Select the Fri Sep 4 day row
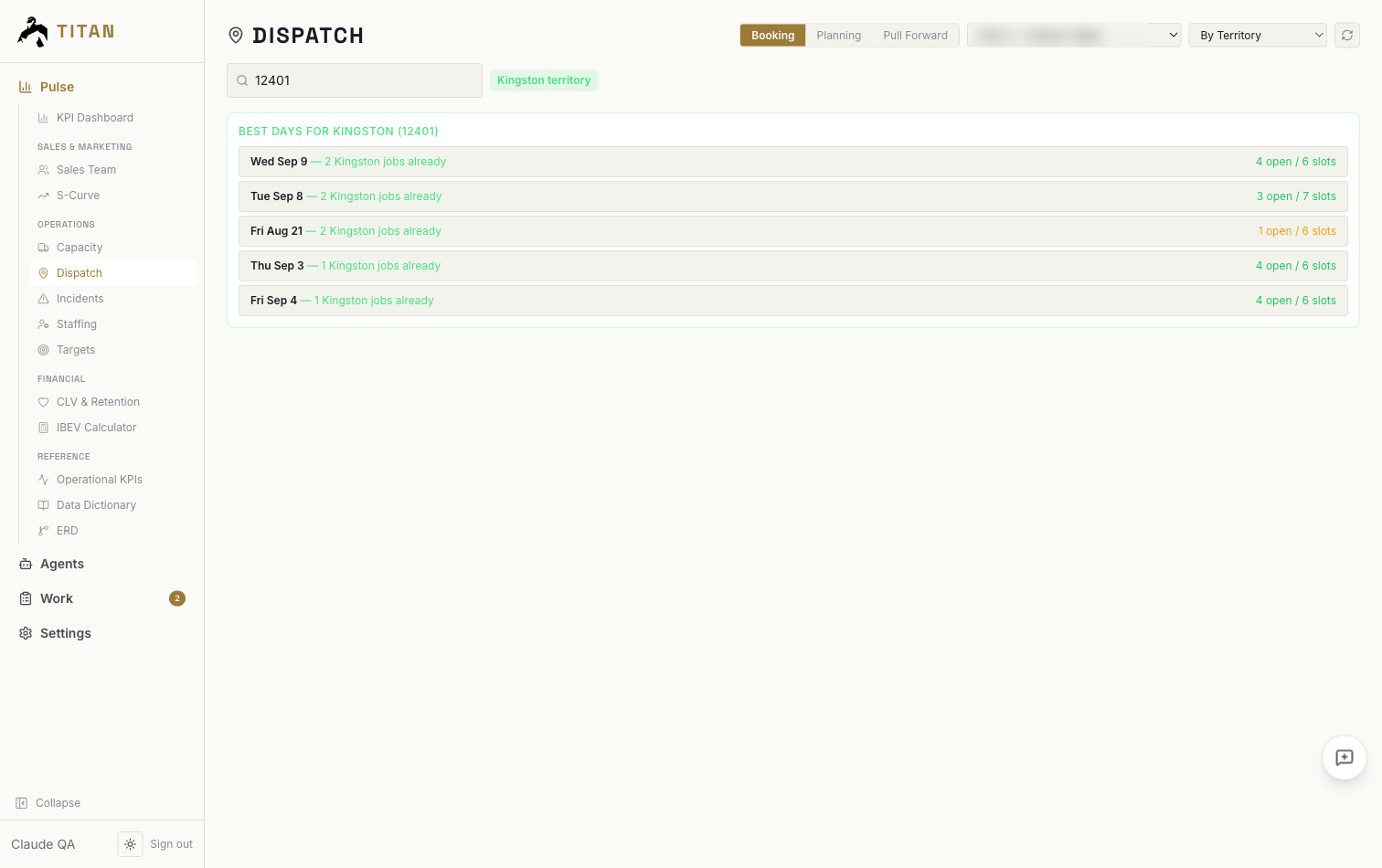This screenshot has height=868, width=1382. pos(793,301)
